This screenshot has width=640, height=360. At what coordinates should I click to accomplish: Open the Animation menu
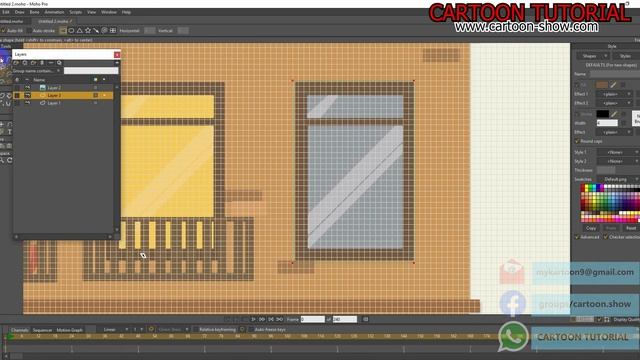[x=54, y=12]
